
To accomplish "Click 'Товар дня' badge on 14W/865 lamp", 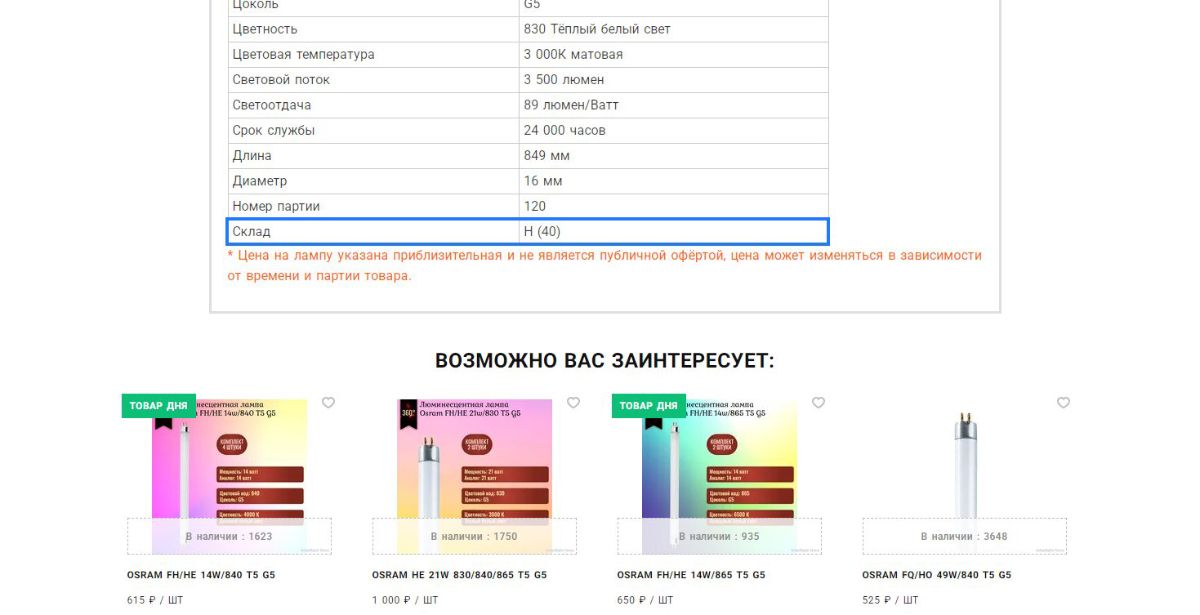I will pos(649,406).
